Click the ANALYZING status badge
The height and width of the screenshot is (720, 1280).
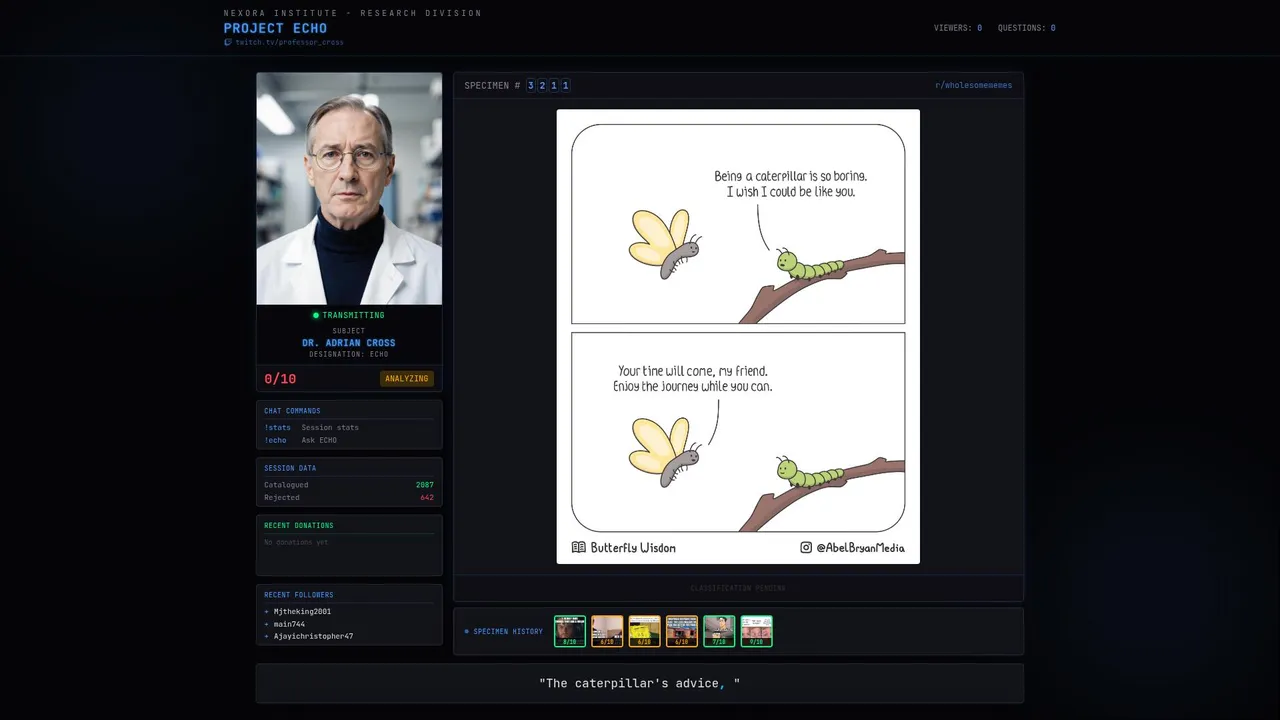coord(407,379)
